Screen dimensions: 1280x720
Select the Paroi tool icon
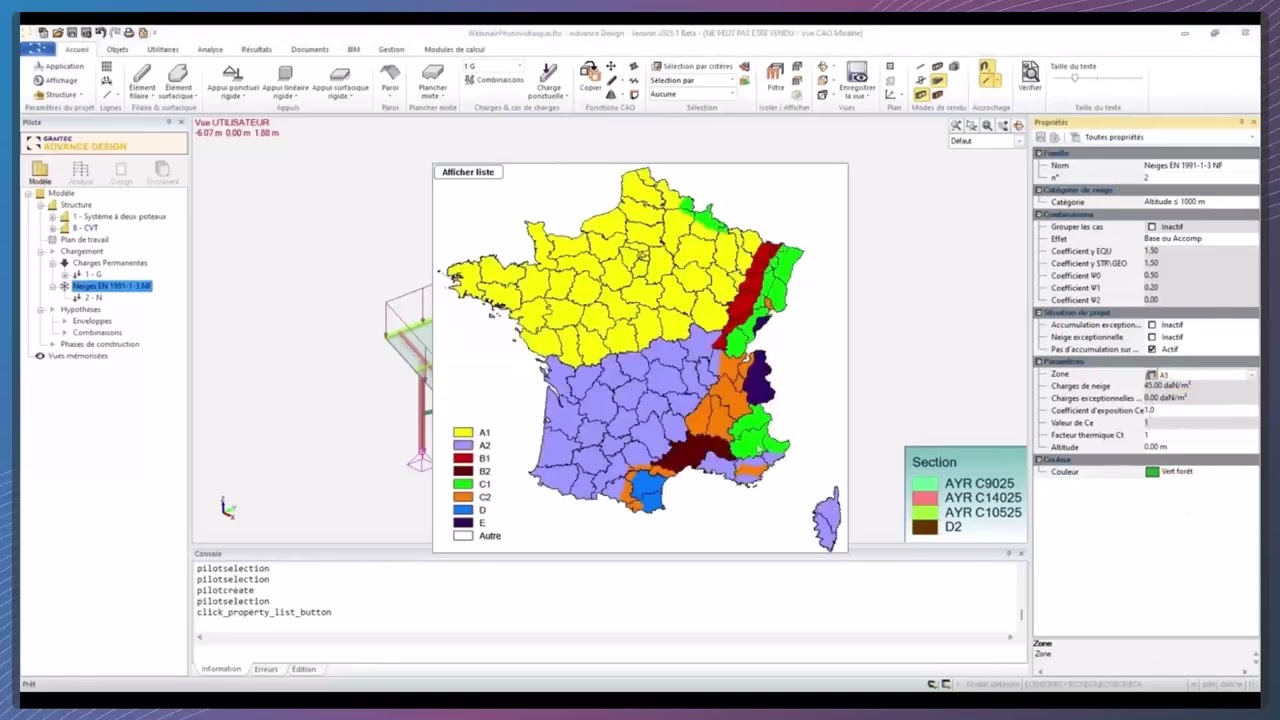(x=390, y=72)
